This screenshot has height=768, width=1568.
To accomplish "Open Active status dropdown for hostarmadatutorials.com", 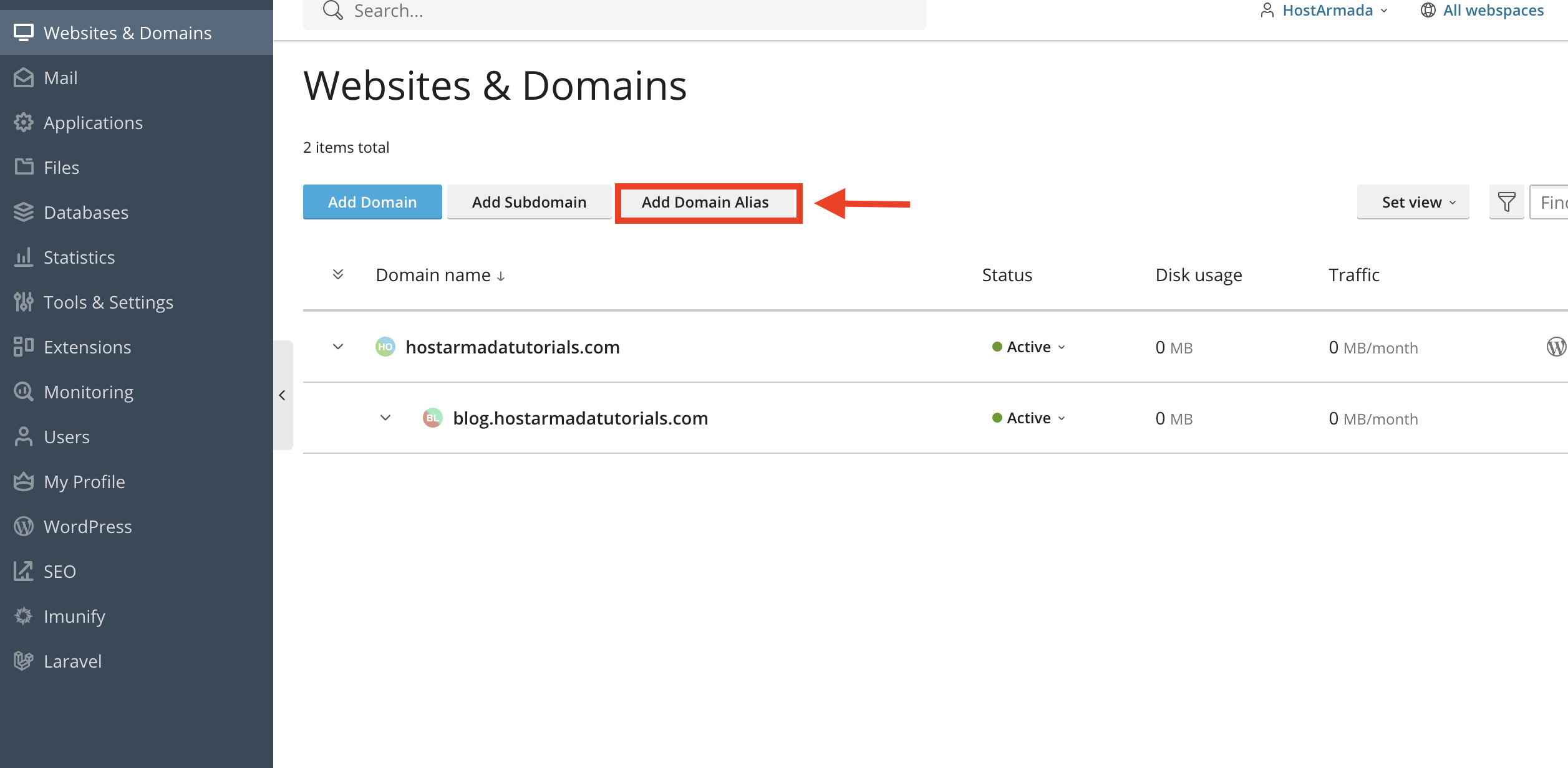I will (x=1028, y=347).
